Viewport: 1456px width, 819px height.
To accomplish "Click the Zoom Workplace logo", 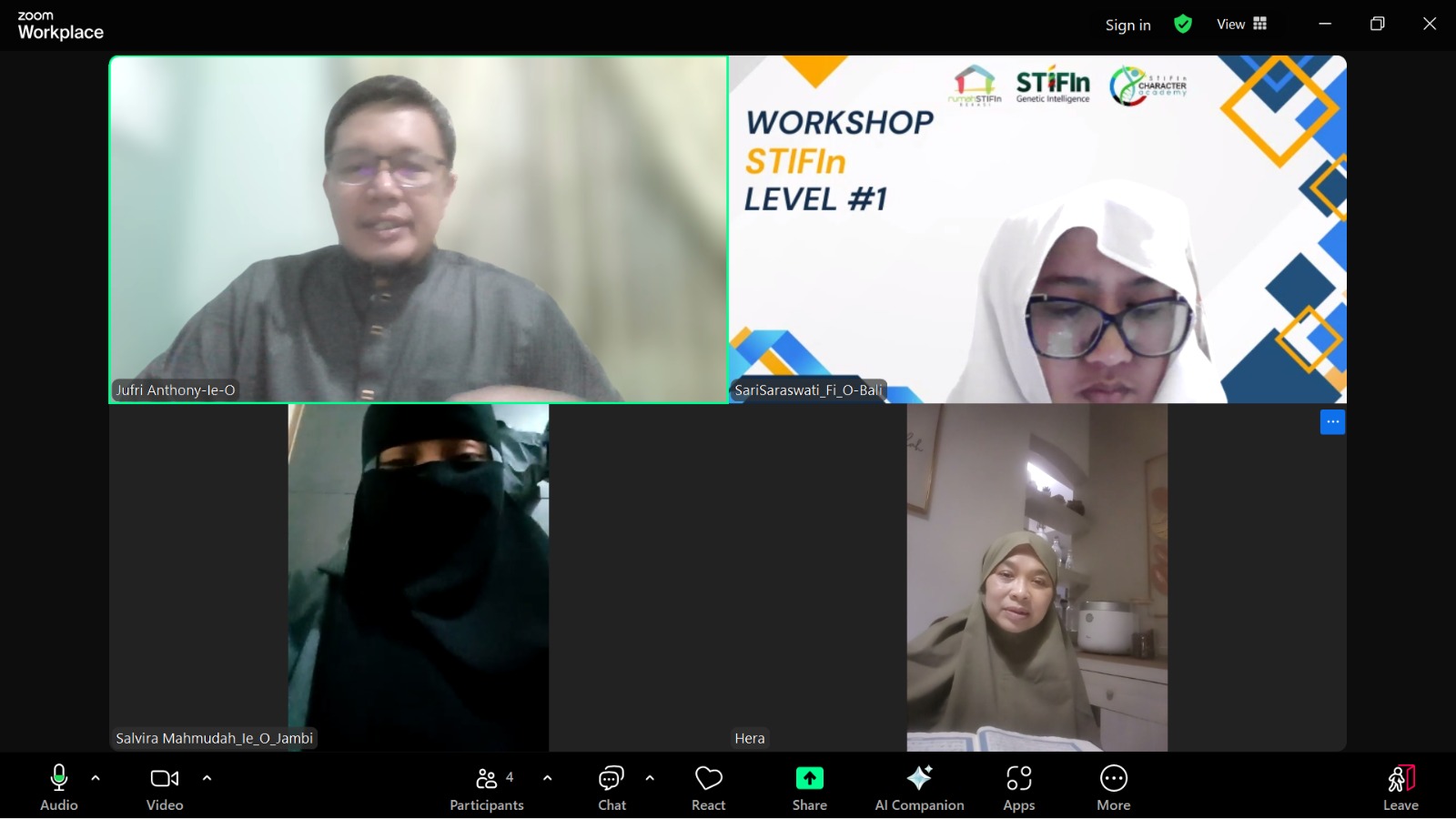I will pos(60,26).
